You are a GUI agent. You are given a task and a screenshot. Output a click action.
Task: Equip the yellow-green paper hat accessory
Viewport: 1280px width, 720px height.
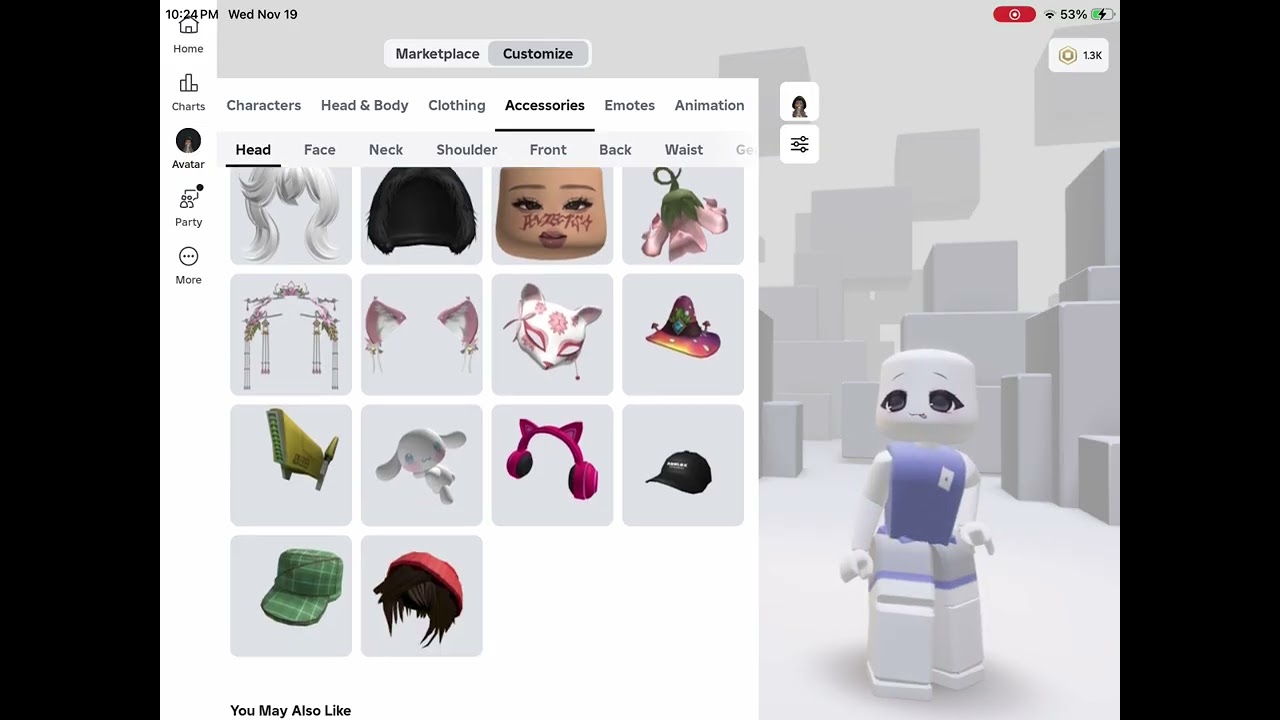point(291,465)
